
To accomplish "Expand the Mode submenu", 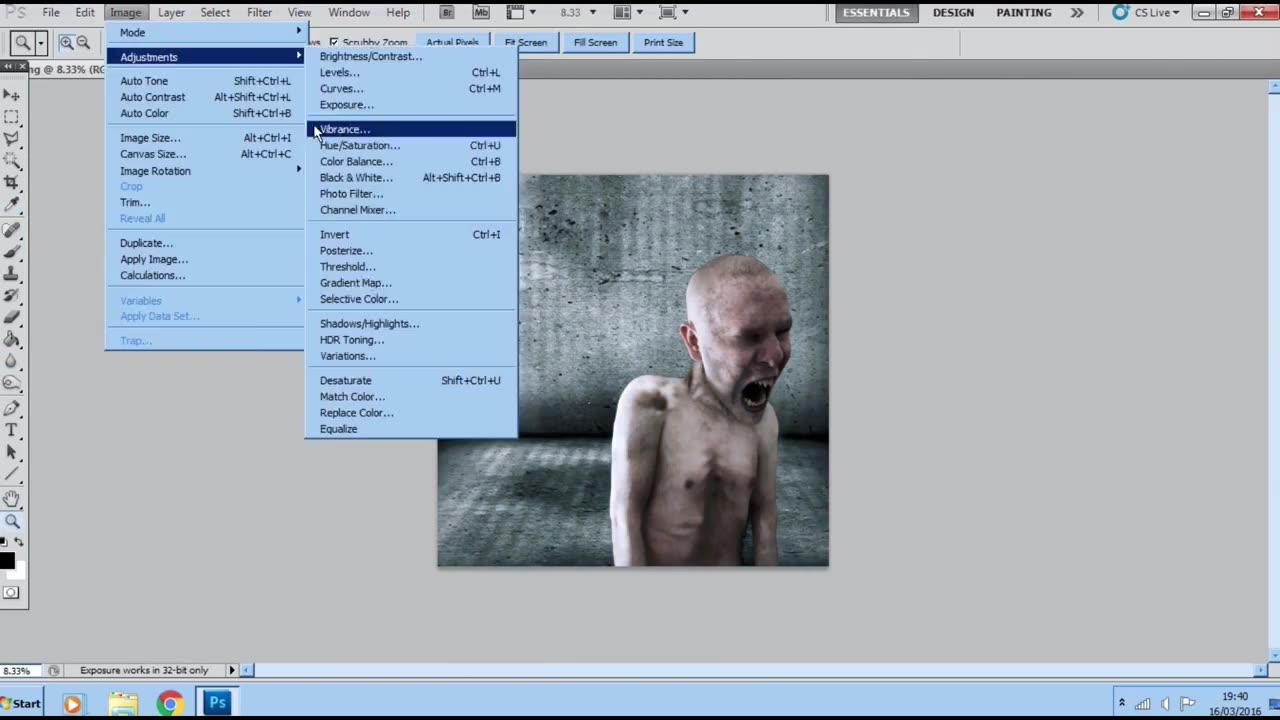I will [206, 32].
